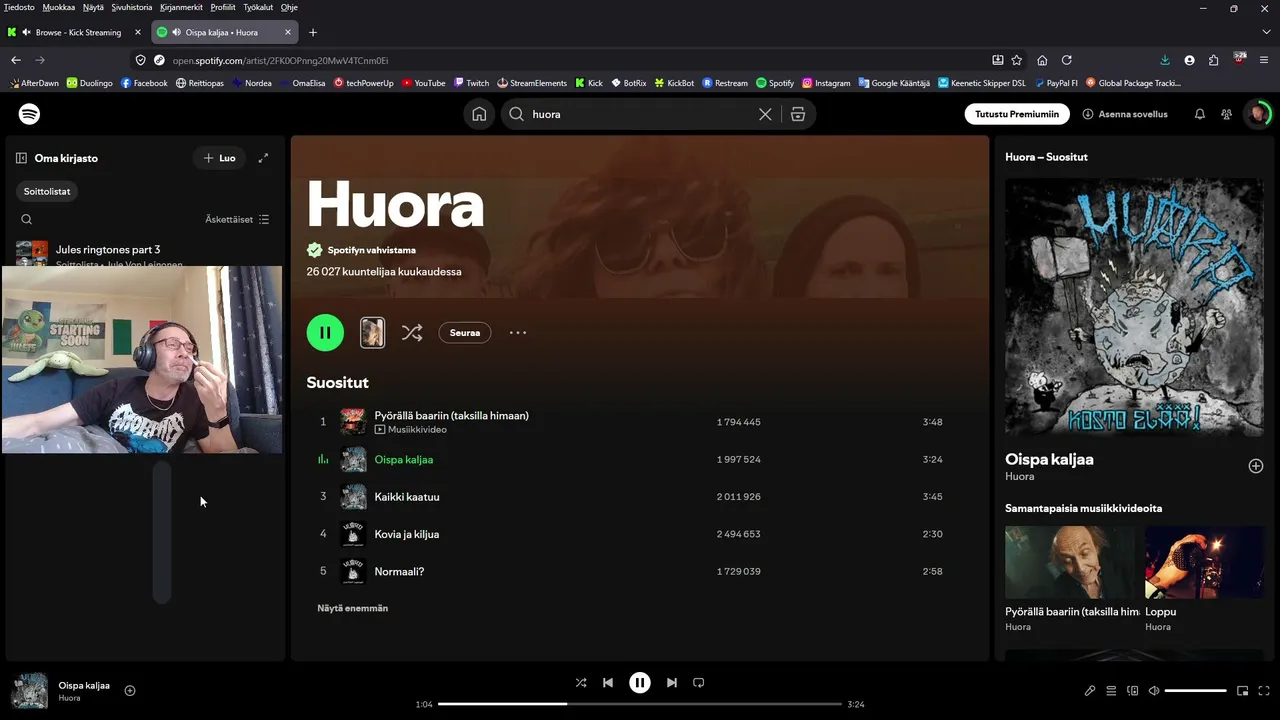This screenshot has height=720, width=1280.
Task: Open the friend activity people icon
Action: click(1226, 114)
